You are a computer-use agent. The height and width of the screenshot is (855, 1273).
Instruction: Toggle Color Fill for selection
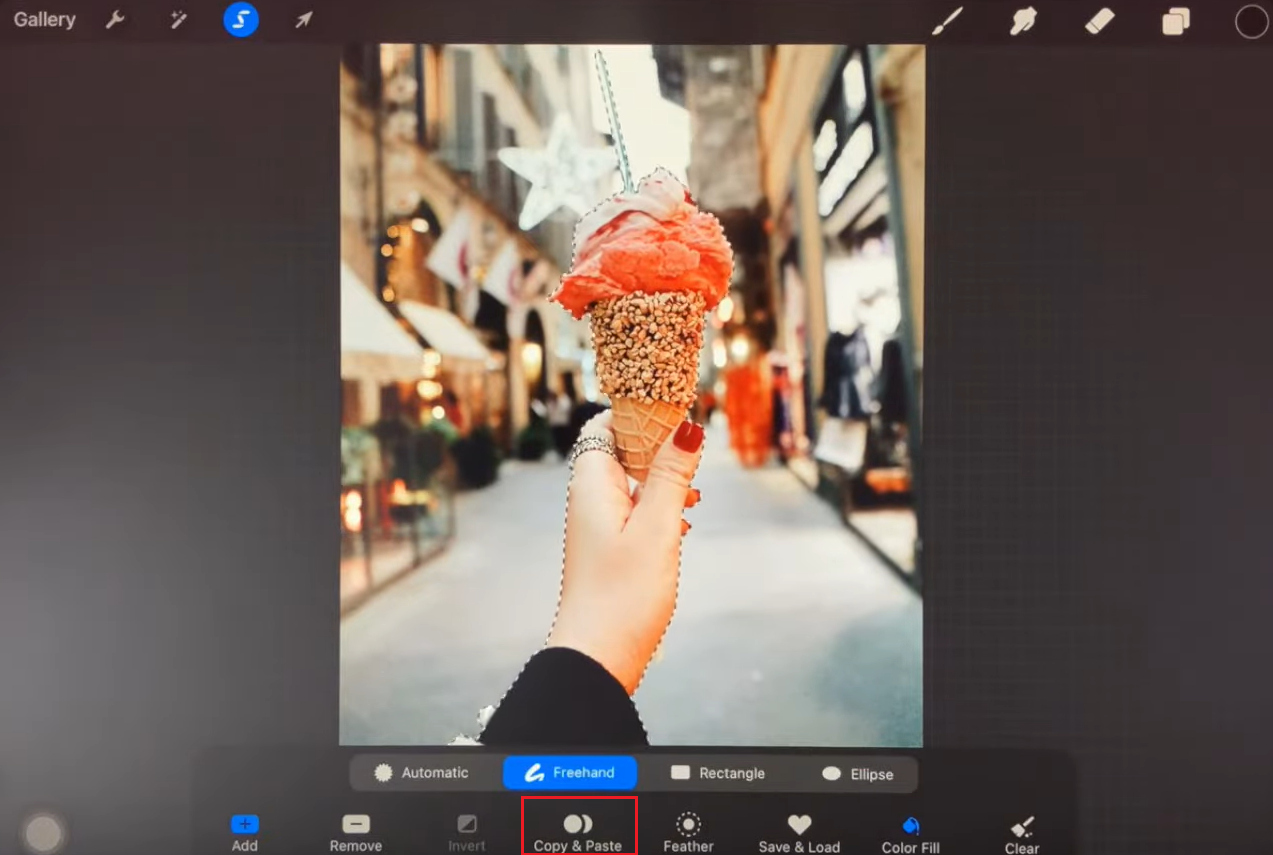tap(910, 834)
